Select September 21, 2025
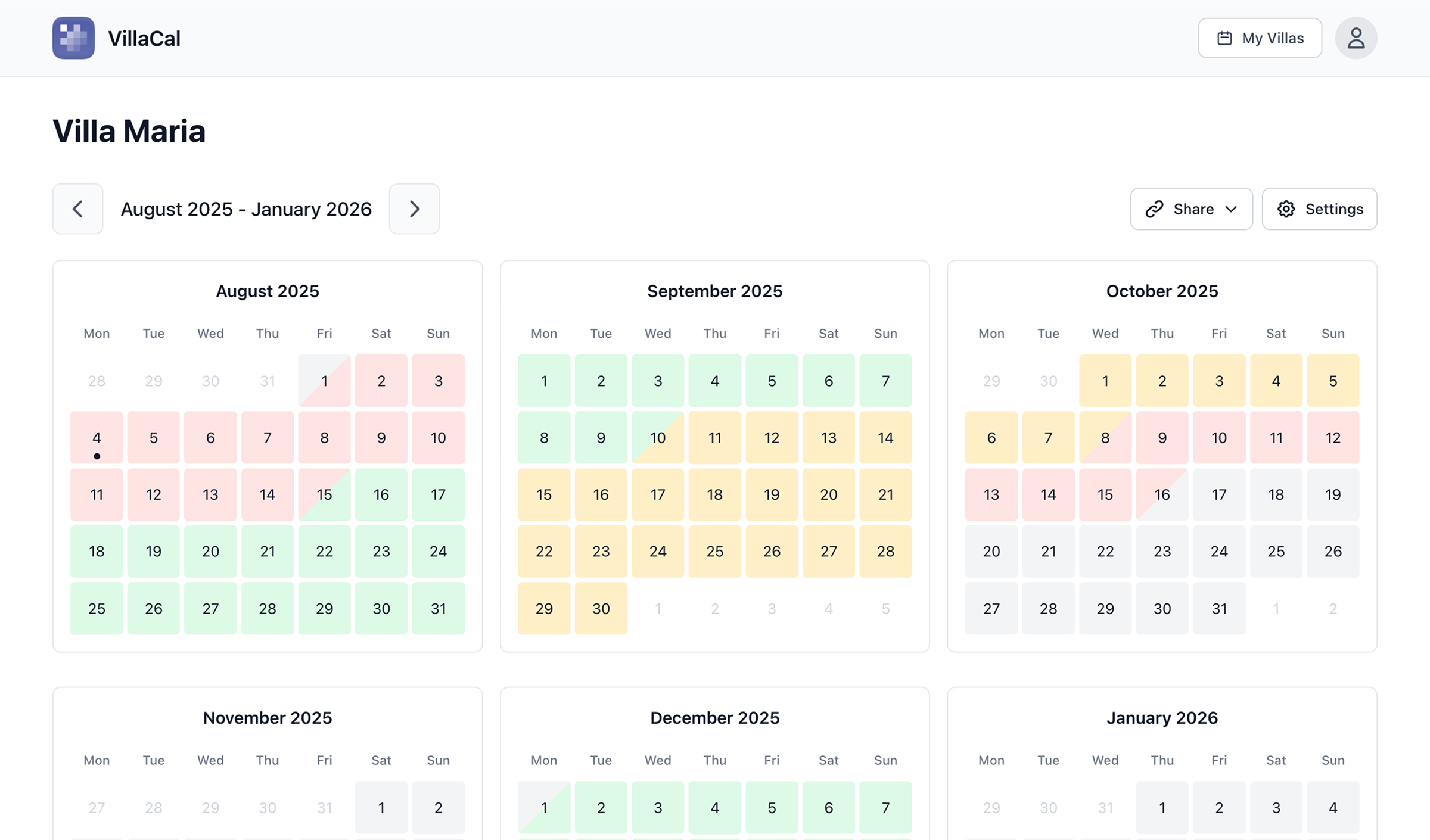 click(x=885, y=494)
